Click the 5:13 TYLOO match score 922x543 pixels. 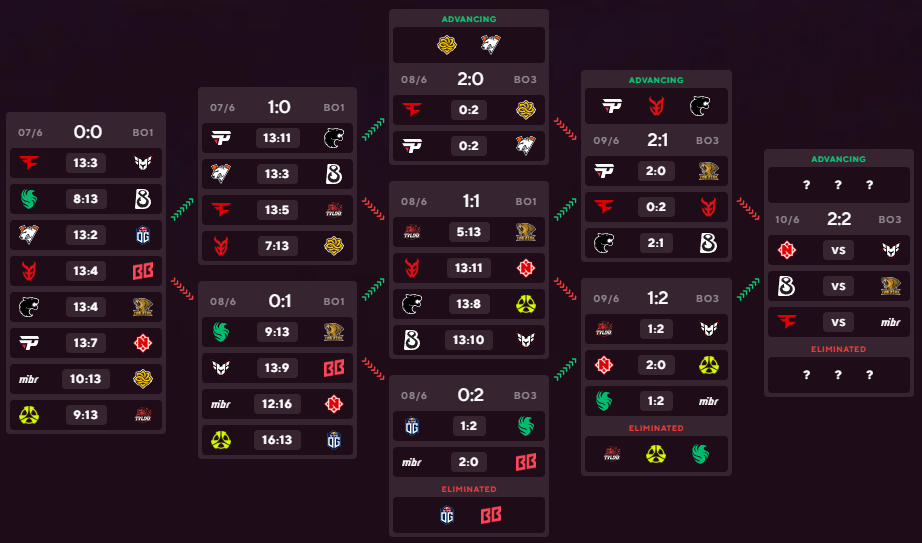click(x=469, y=232)
